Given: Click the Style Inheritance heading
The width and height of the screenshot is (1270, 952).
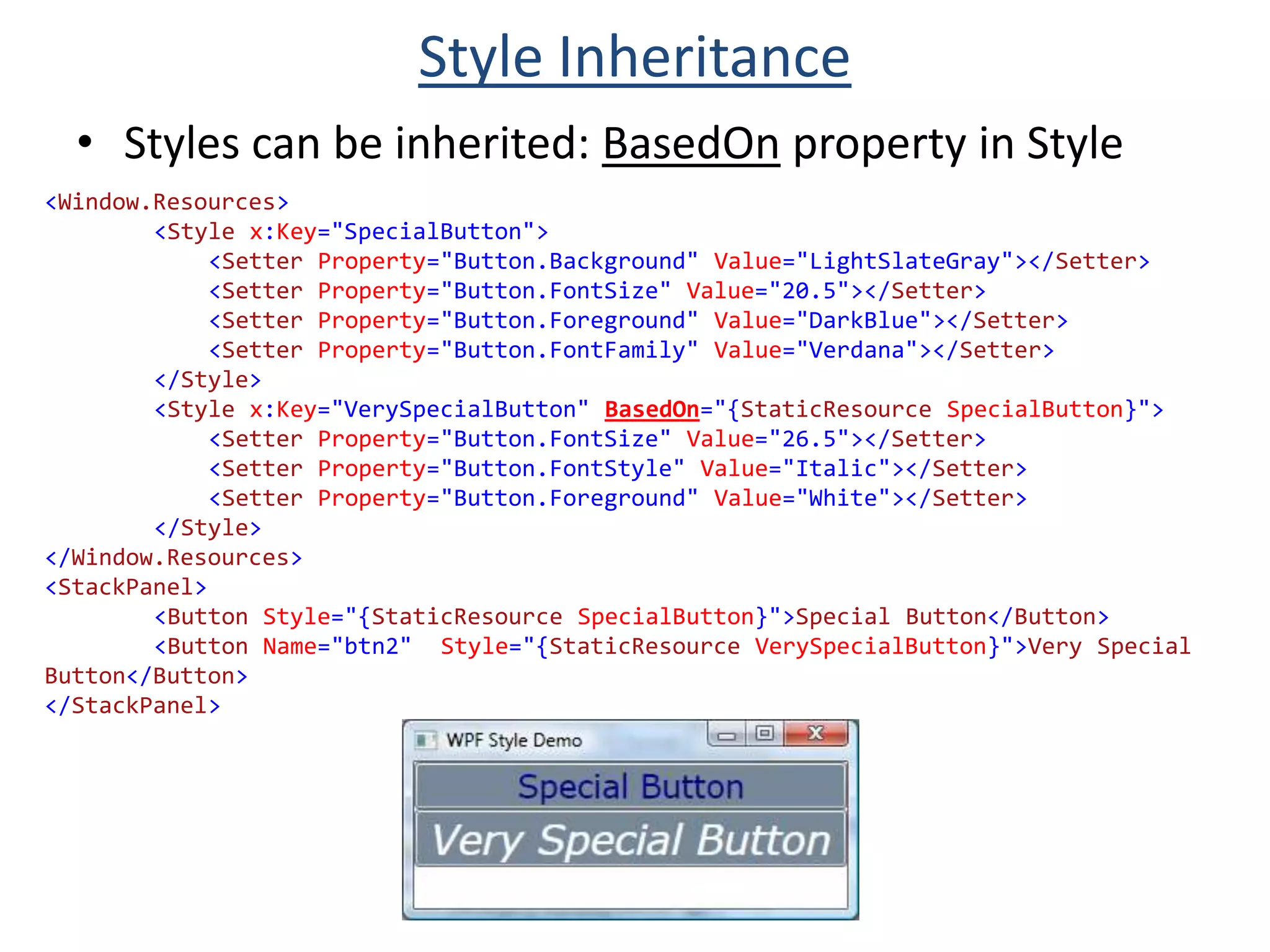Looking at the screenshot, I should pos(634,57).
